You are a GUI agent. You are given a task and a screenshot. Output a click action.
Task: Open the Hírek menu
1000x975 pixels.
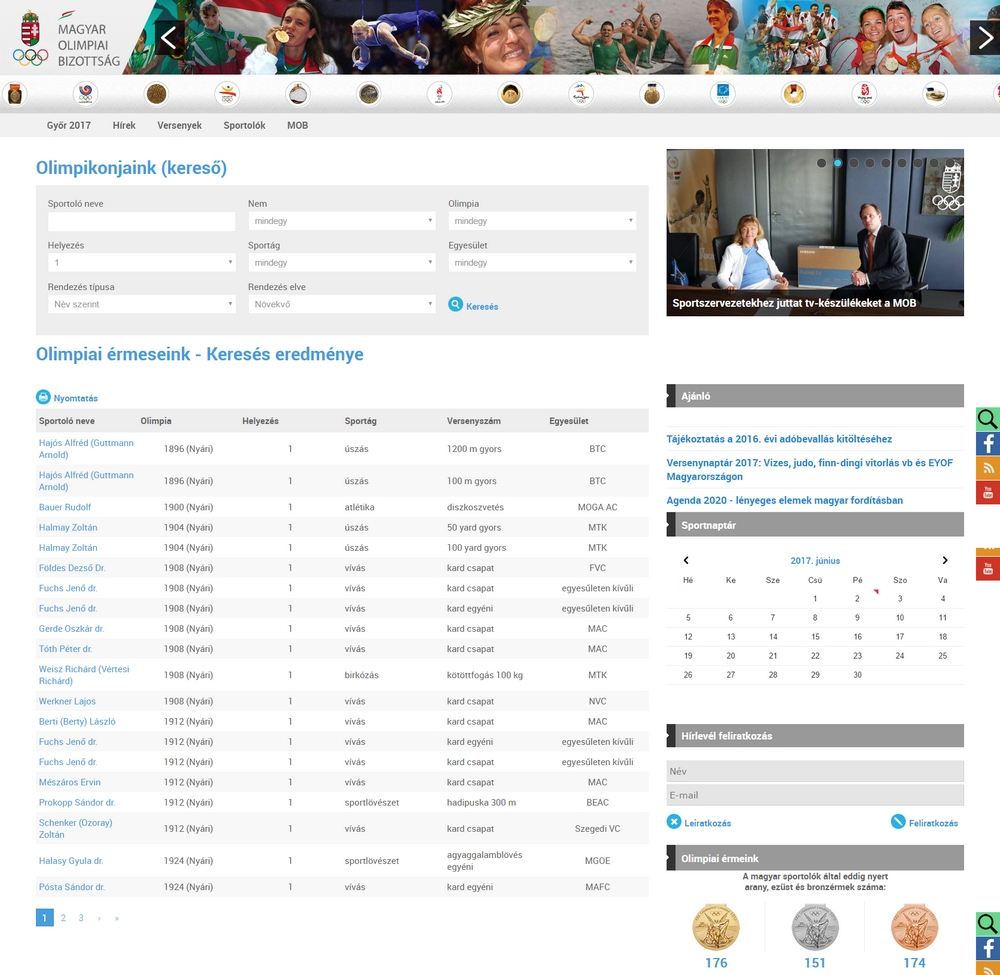[x=124, y=126]
